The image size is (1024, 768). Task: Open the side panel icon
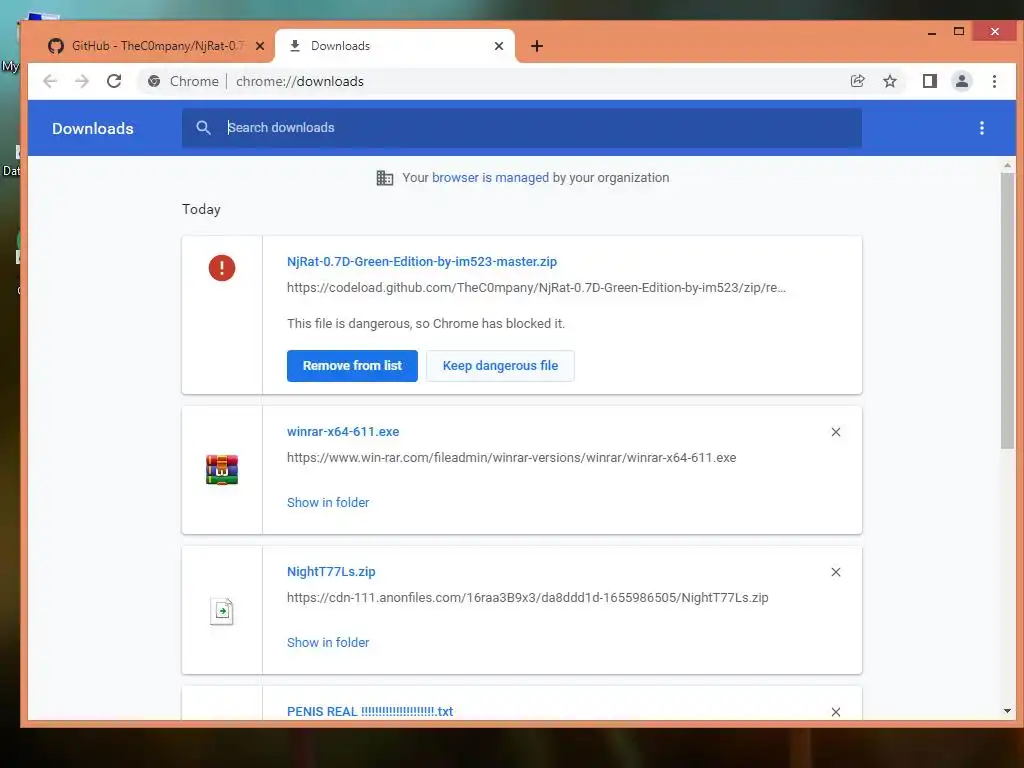click(x=929, y=81)
